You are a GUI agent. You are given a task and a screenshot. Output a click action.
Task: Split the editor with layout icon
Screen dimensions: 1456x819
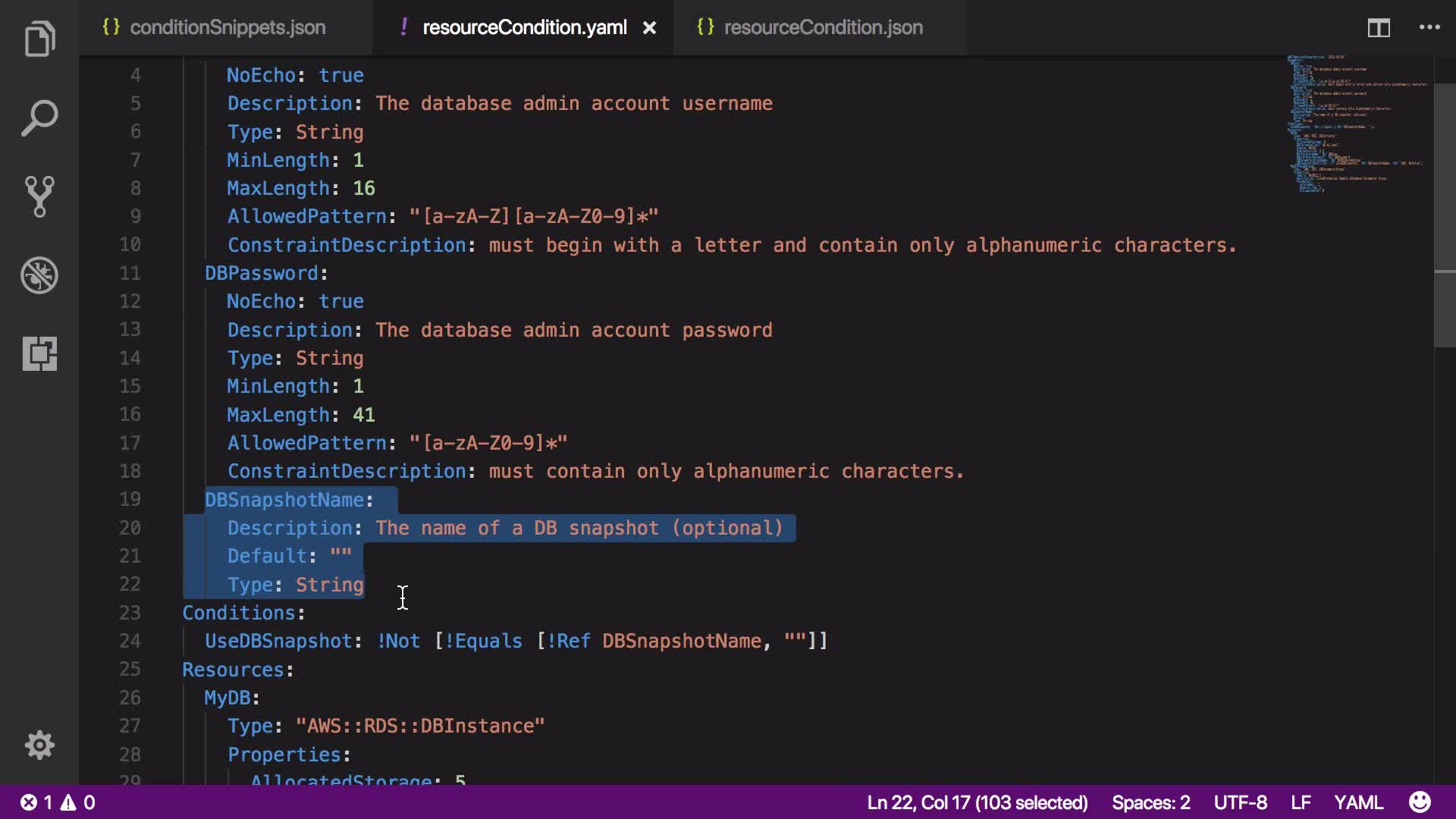tap(1378, 28)
